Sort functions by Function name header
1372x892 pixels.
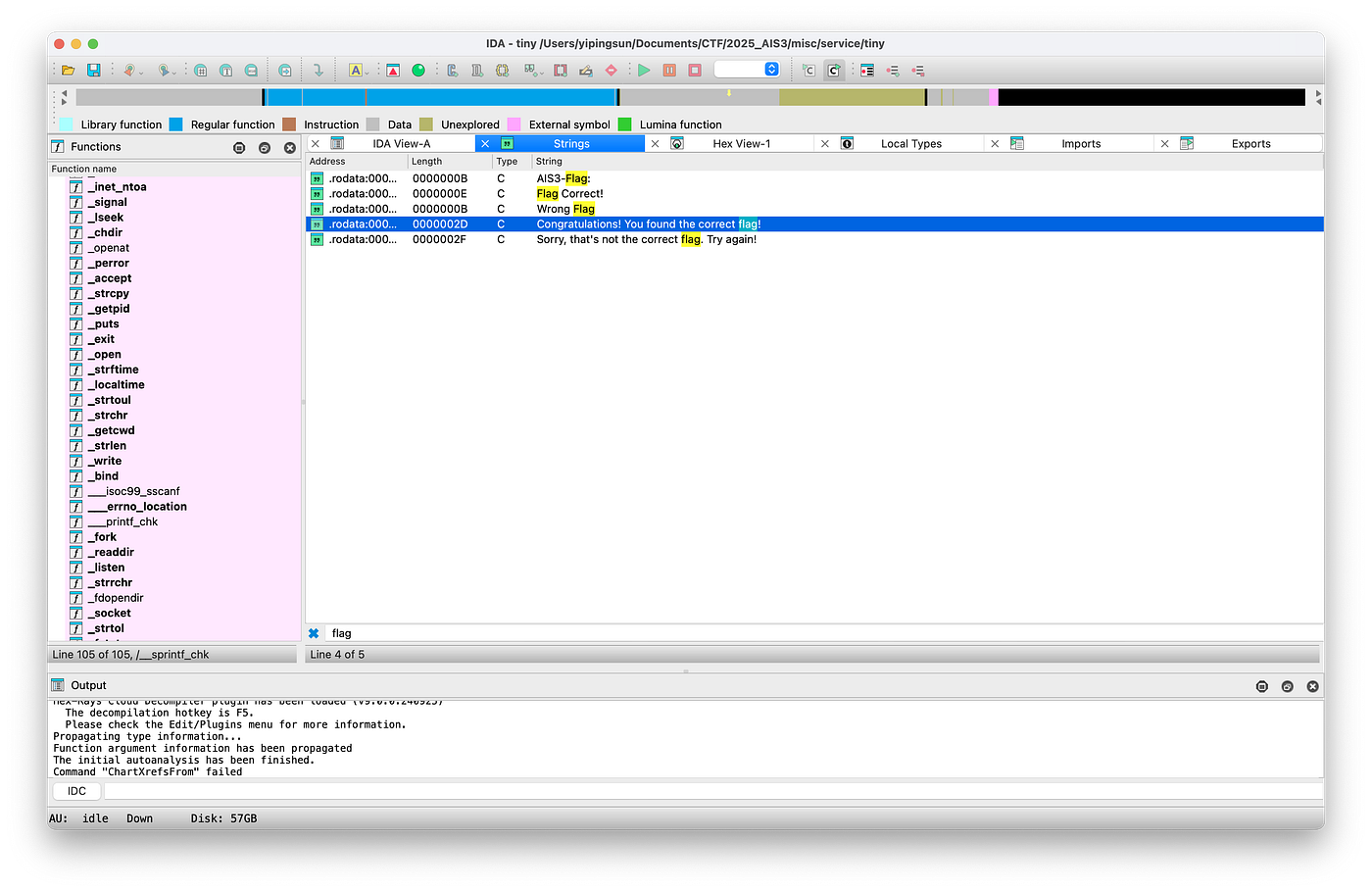pos(173,170)
